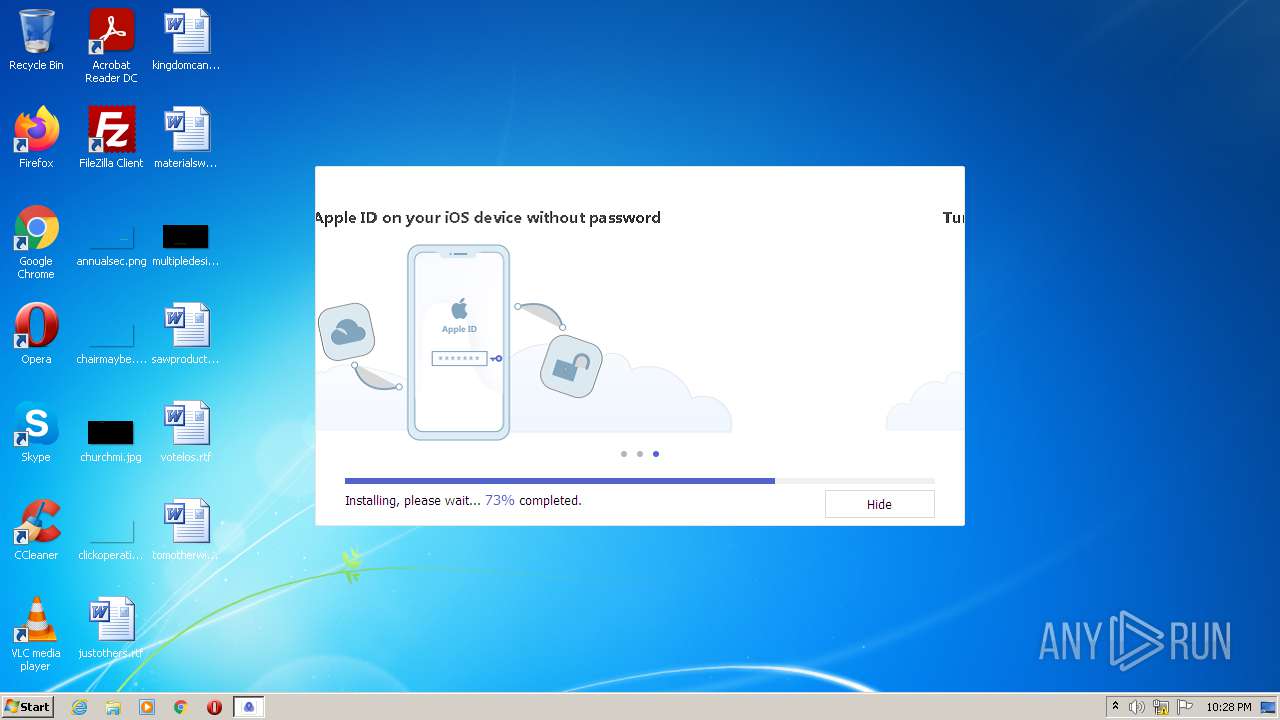Click the taskbar clock showing 10:28 PM
This screenshot has width=1280, height=720.
coord(1229,707)
